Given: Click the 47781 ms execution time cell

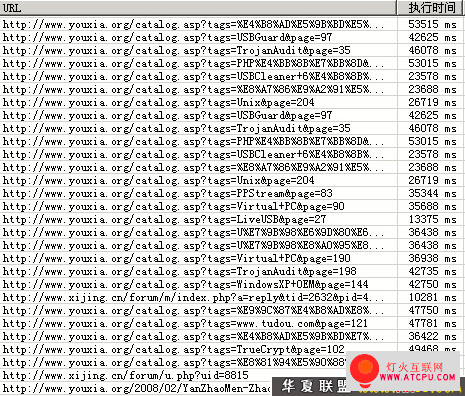Looking at the screenshot, I should click(431, 323).
